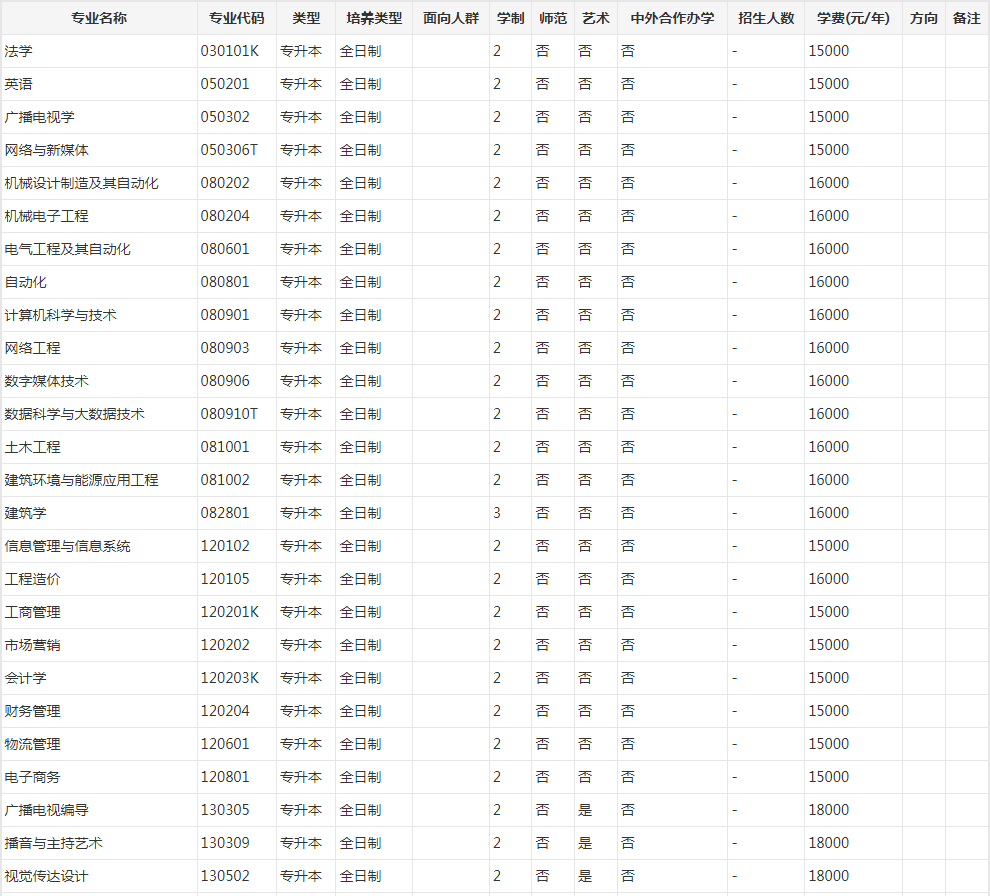Screen dimensions: 990x896
Task: Click major code 080601
Action: 225,249
